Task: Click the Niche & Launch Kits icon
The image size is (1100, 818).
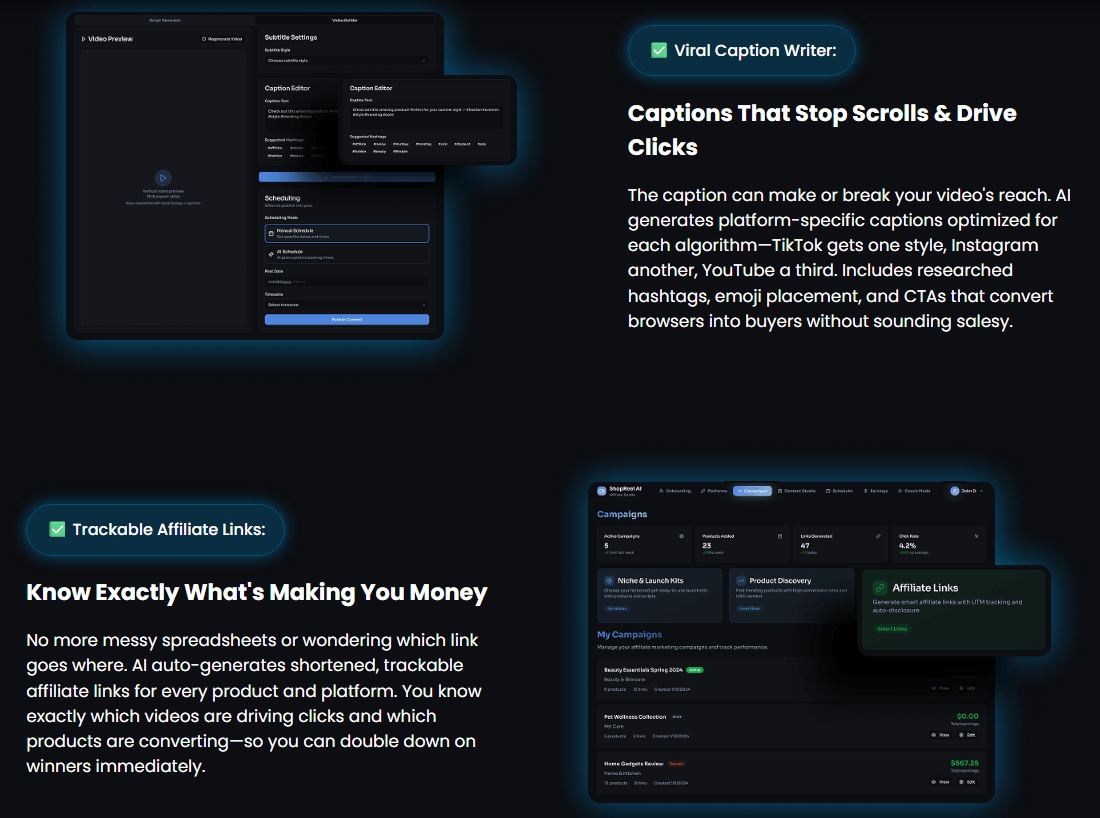Action: tap(609, 580)
